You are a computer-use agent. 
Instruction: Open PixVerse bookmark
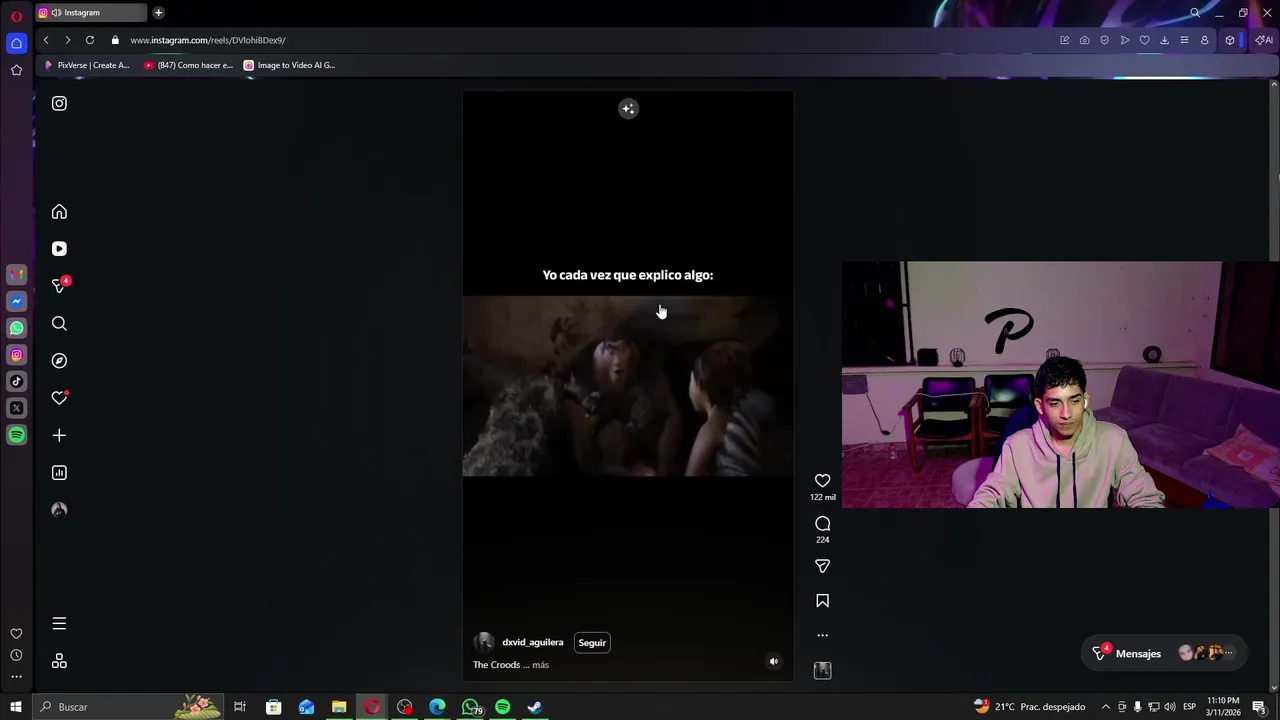pos(87,65)
